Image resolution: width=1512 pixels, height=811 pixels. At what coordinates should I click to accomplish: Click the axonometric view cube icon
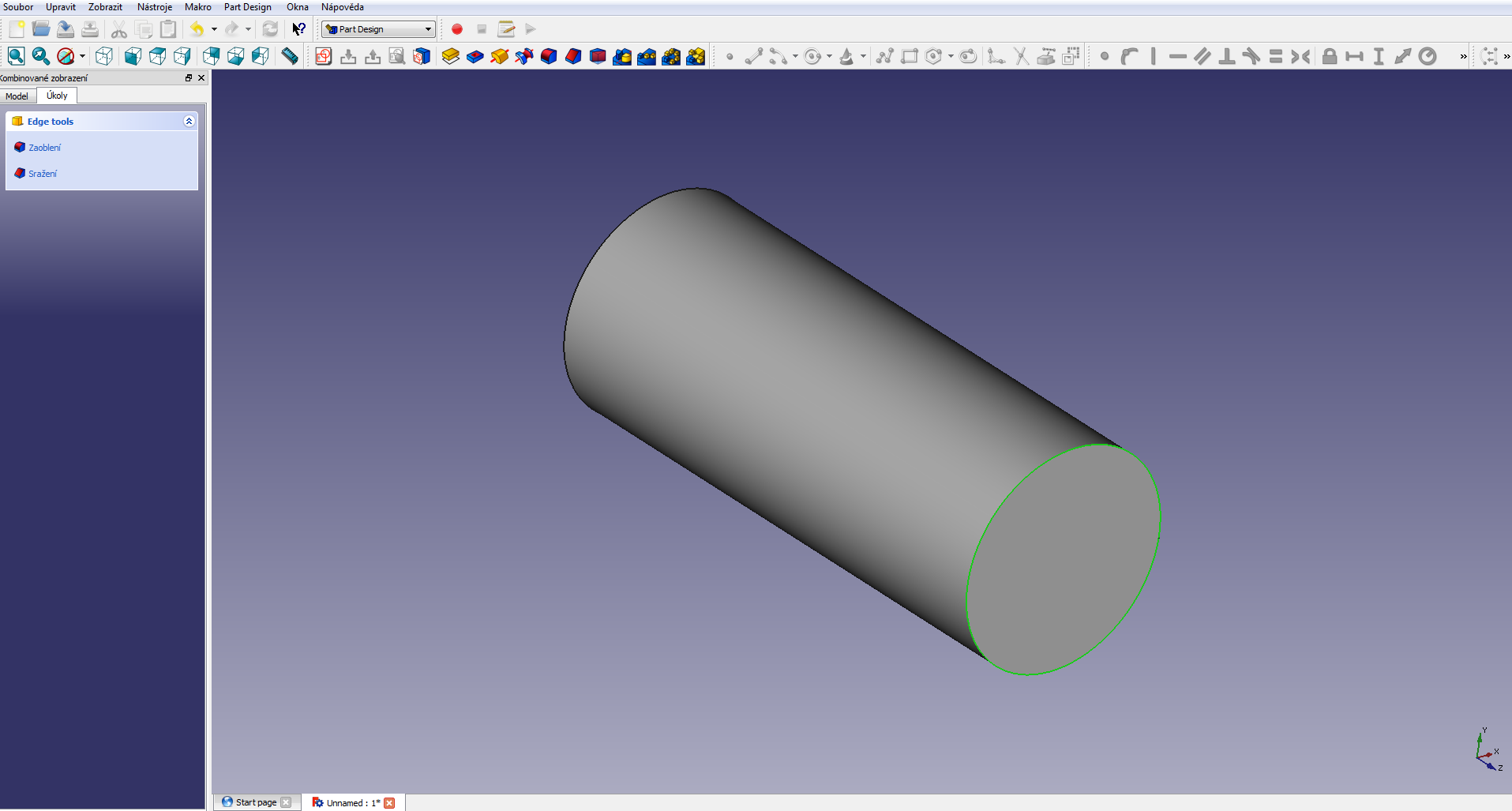click(103, 56)
